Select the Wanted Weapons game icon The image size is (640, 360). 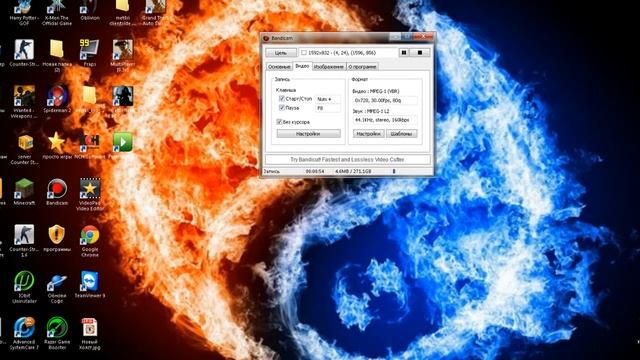click(x=24, y=102)
